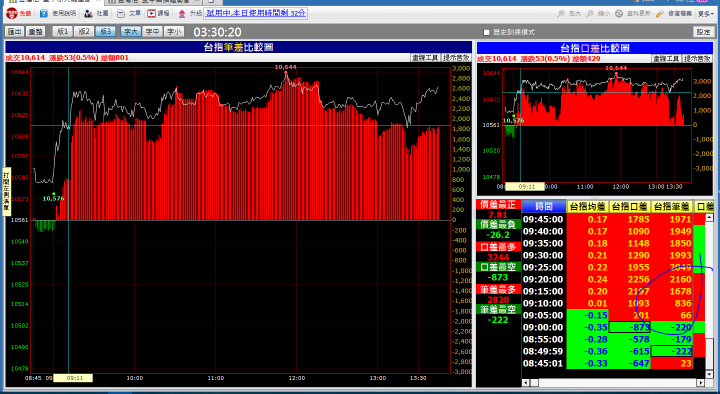Open the 更多 dropdown menu

point(706,14)
